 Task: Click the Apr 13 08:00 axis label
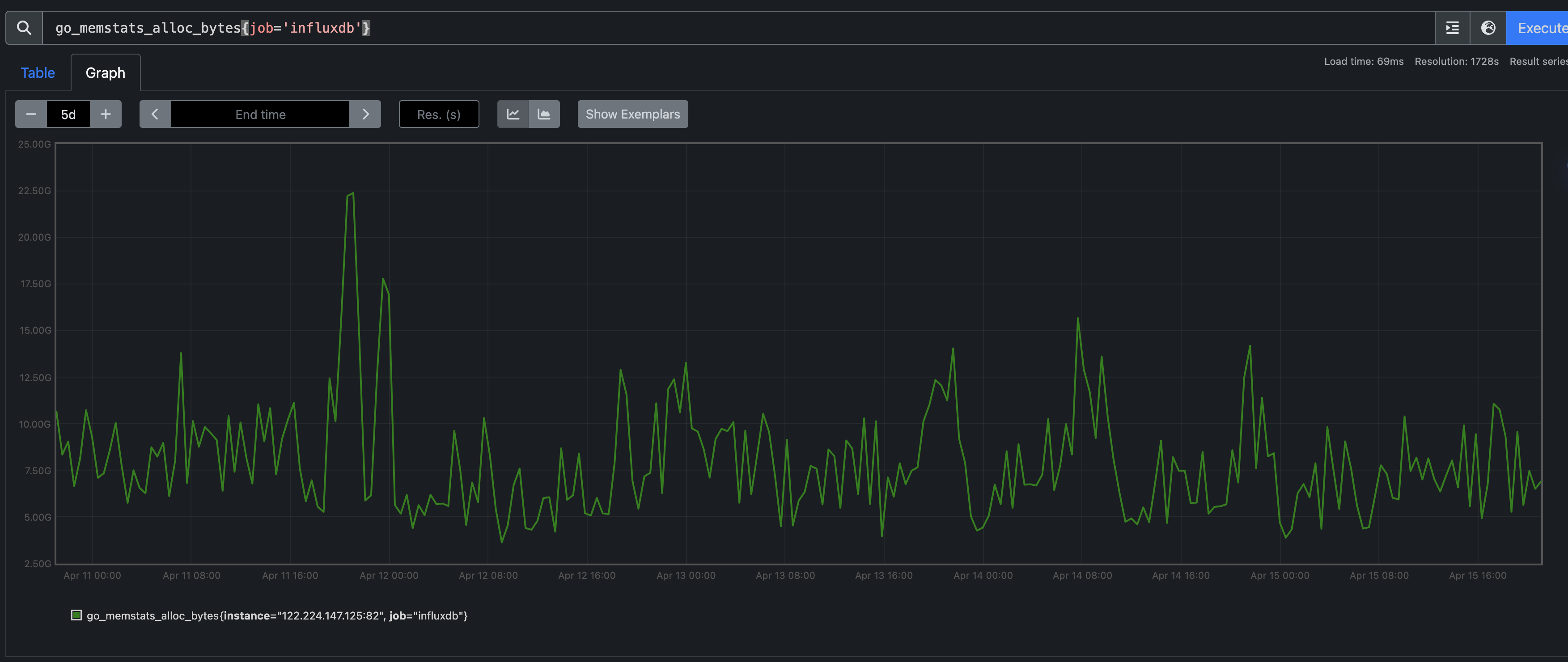point(785,576)
